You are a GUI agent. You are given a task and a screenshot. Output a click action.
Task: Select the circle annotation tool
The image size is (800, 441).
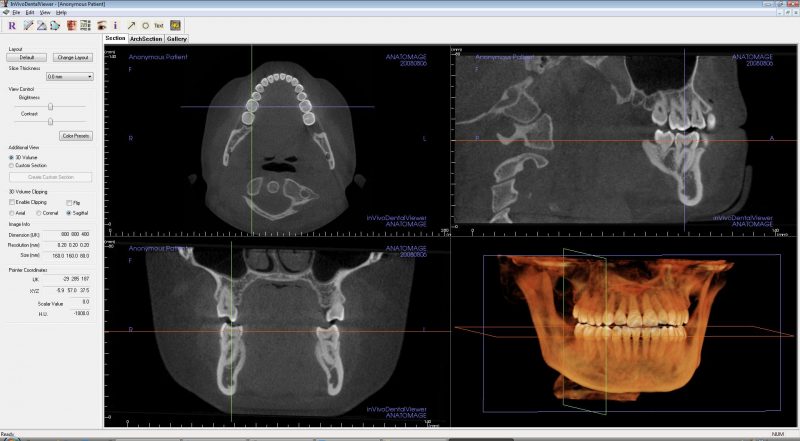click(x=145, y=24)
